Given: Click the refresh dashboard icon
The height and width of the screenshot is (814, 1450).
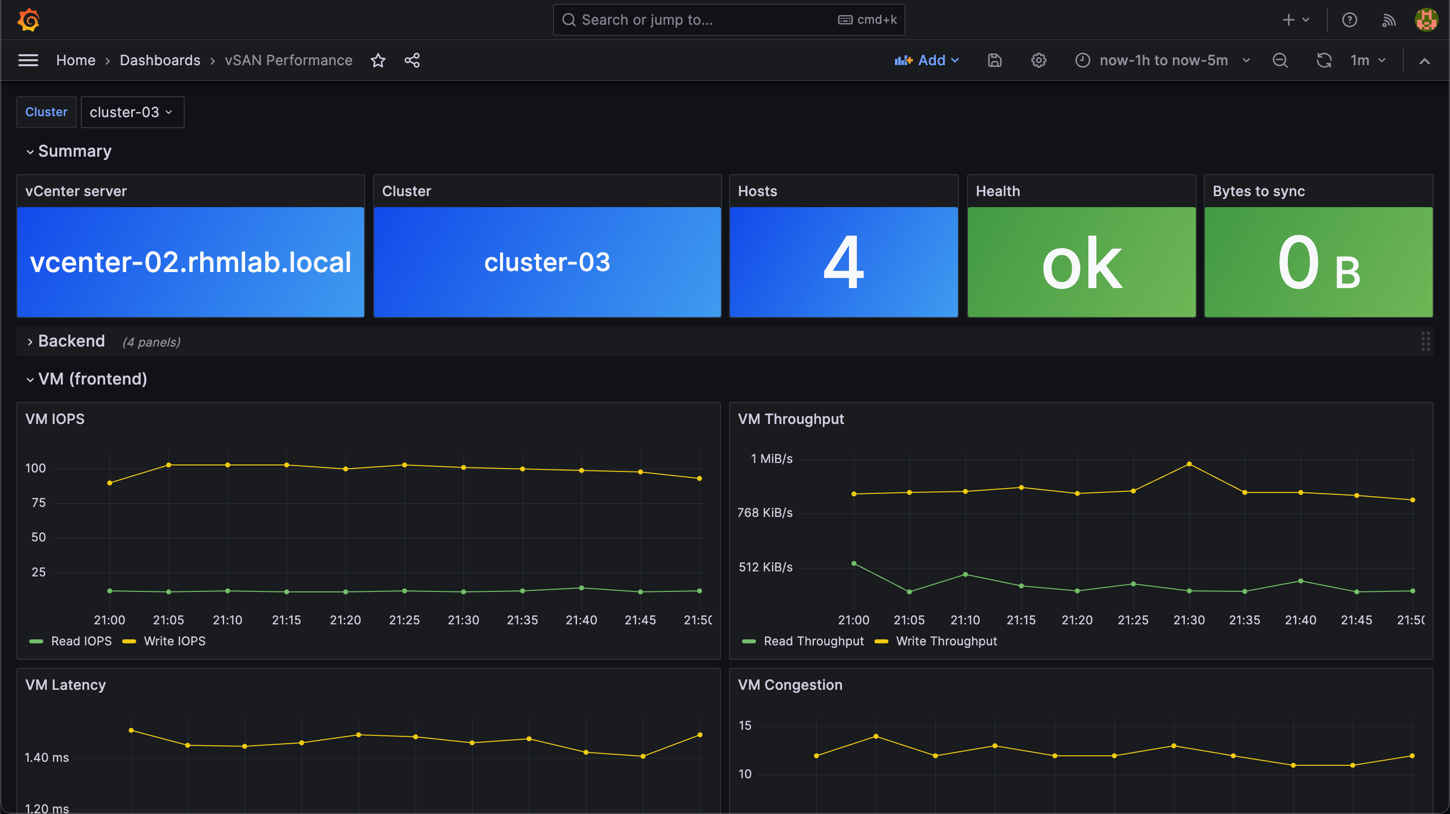Looking at the screenshot, I should coord(1324,61).
